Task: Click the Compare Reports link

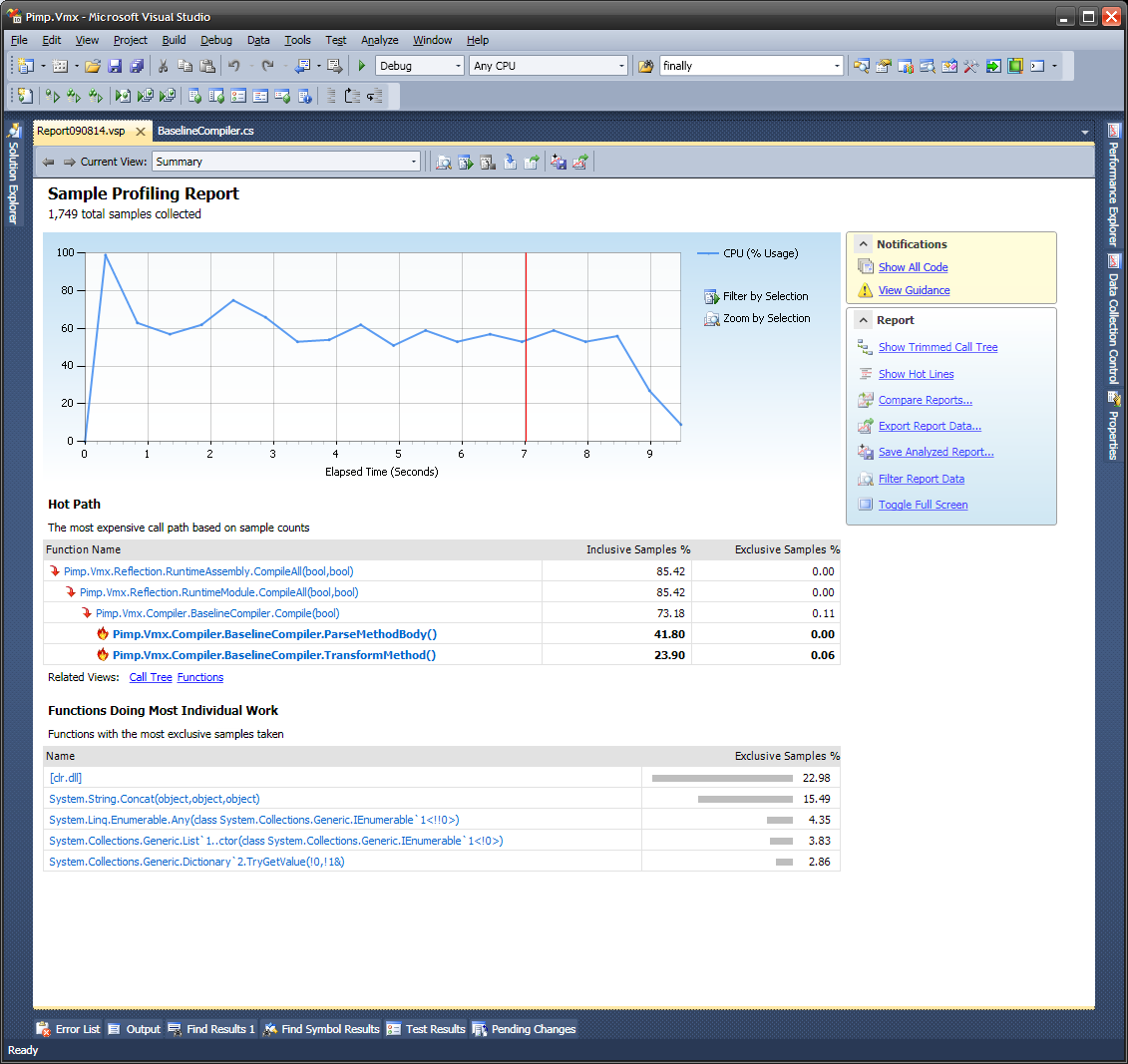Action: point(926,400)
